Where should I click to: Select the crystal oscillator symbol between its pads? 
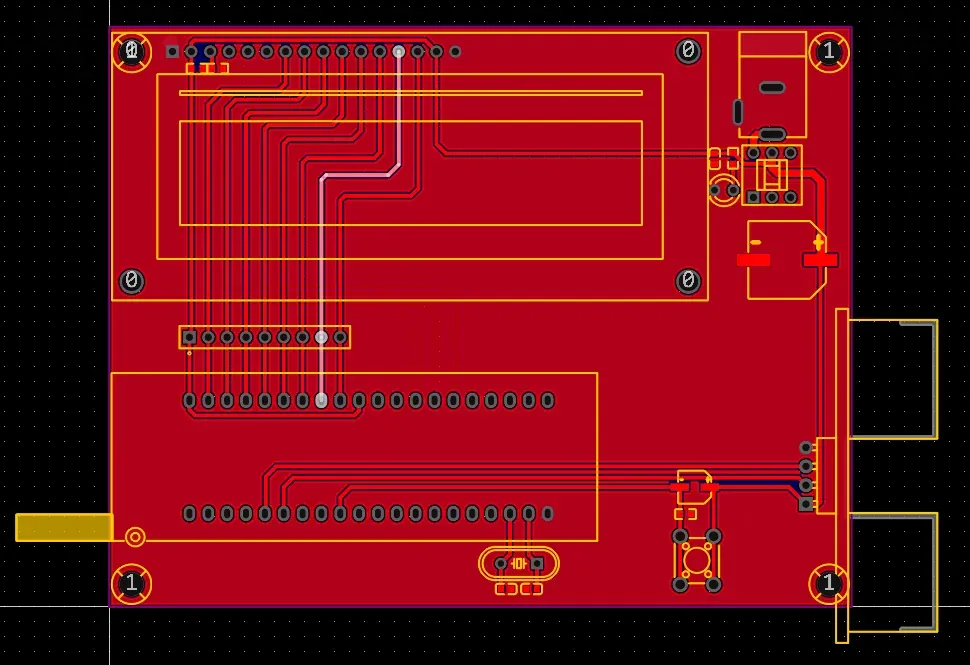pyautogui.click(x=518, y=564)
